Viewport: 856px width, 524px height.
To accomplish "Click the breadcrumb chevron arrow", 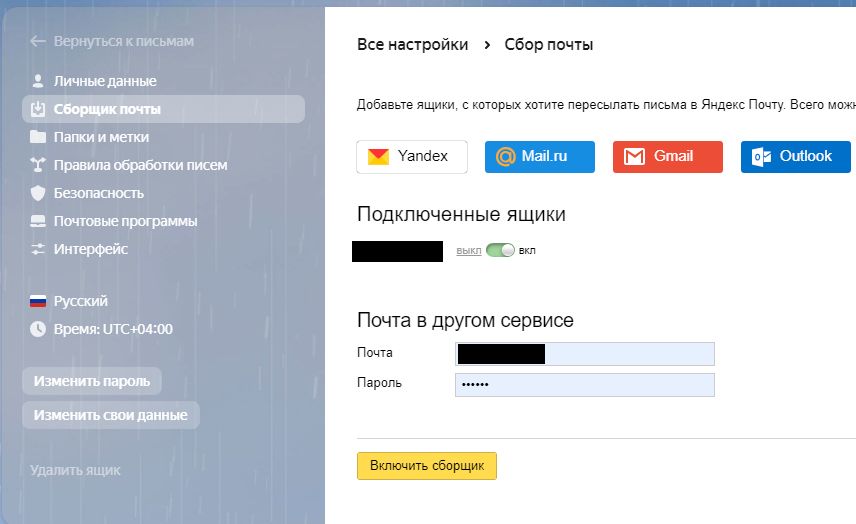I will [x=487, y=45].
